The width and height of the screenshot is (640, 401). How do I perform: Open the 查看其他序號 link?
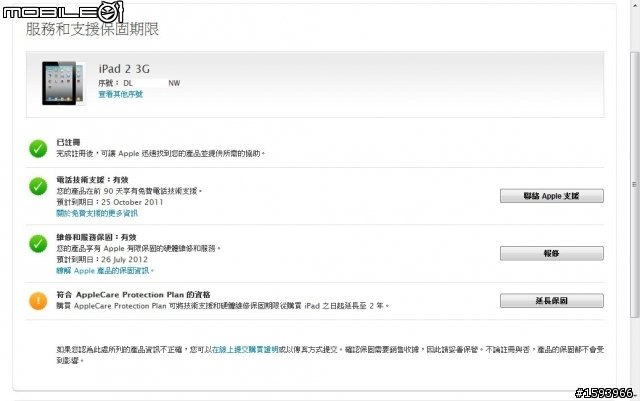tap(120, 94)
